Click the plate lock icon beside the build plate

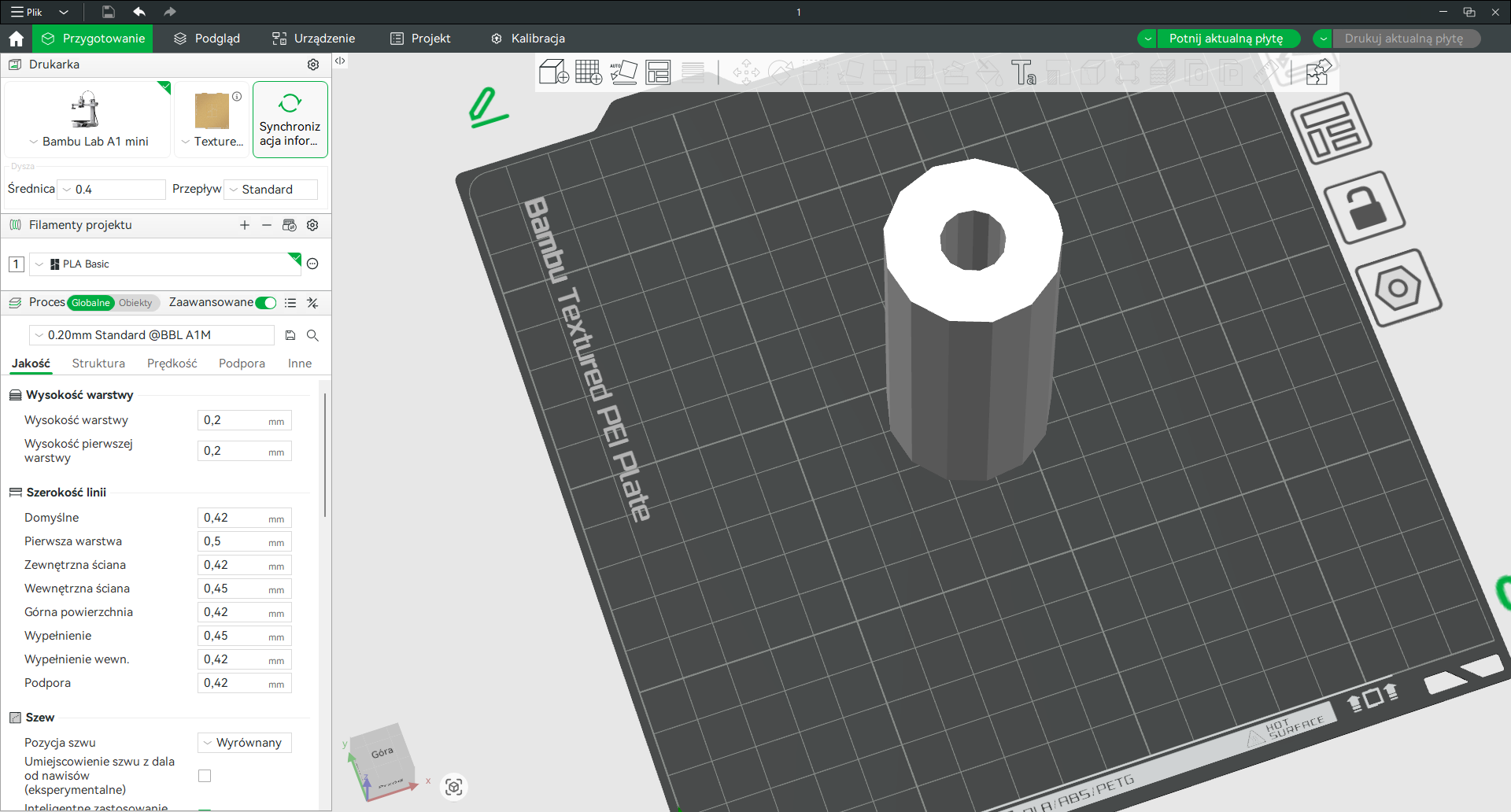1365,208
